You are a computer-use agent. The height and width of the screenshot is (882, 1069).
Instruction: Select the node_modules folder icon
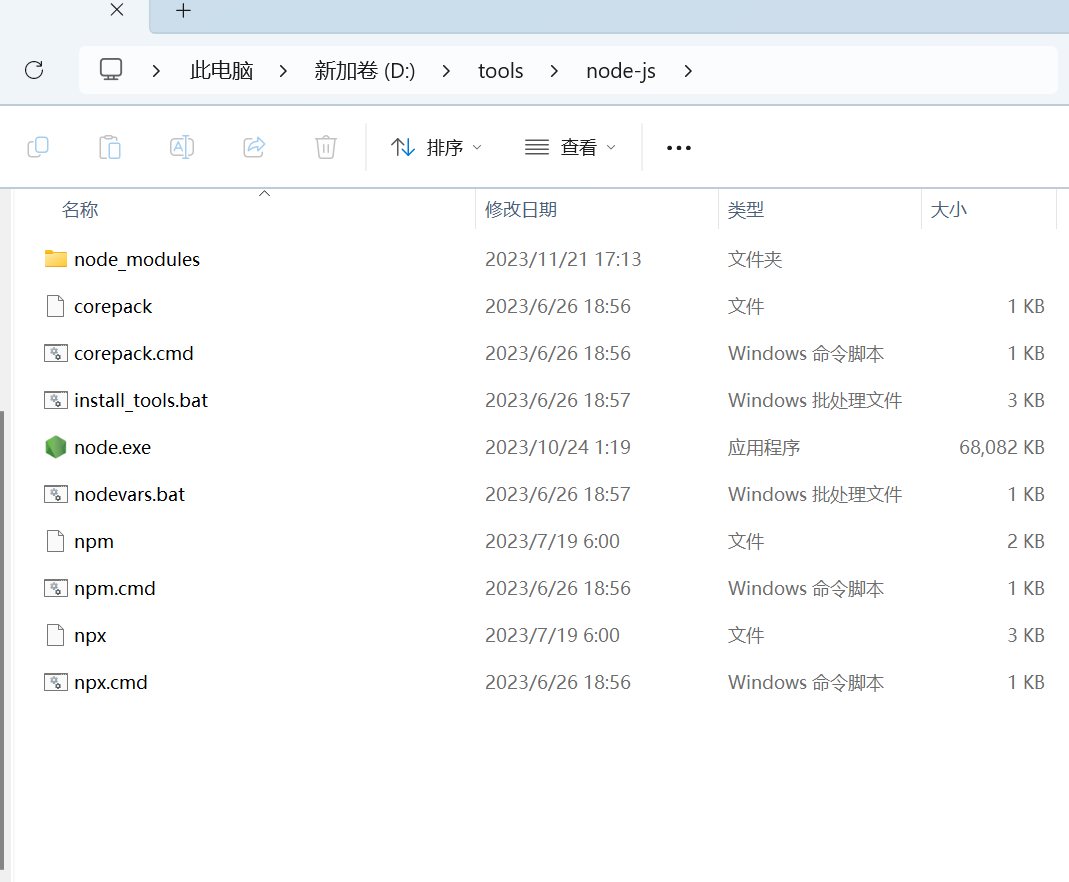pos(56,259)
